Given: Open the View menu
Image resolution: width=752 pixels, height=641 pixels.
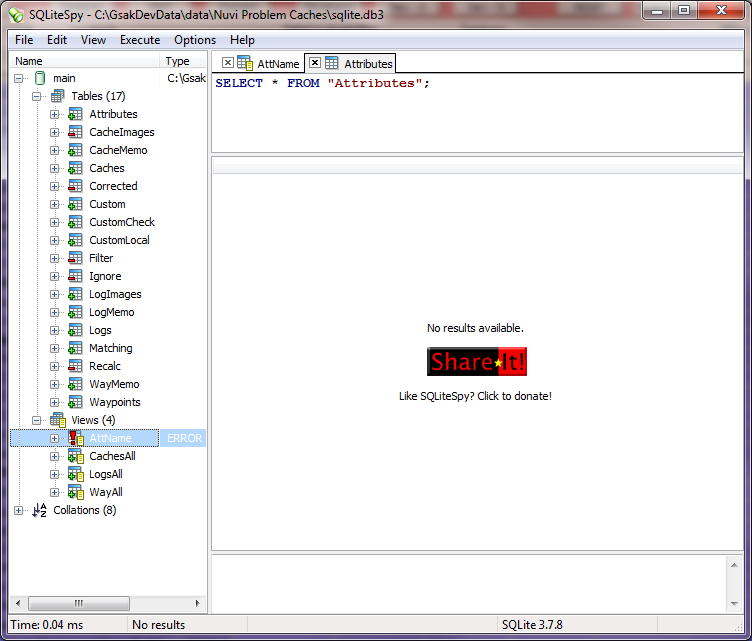Looking at the screenshot, I should click(93, 40).
